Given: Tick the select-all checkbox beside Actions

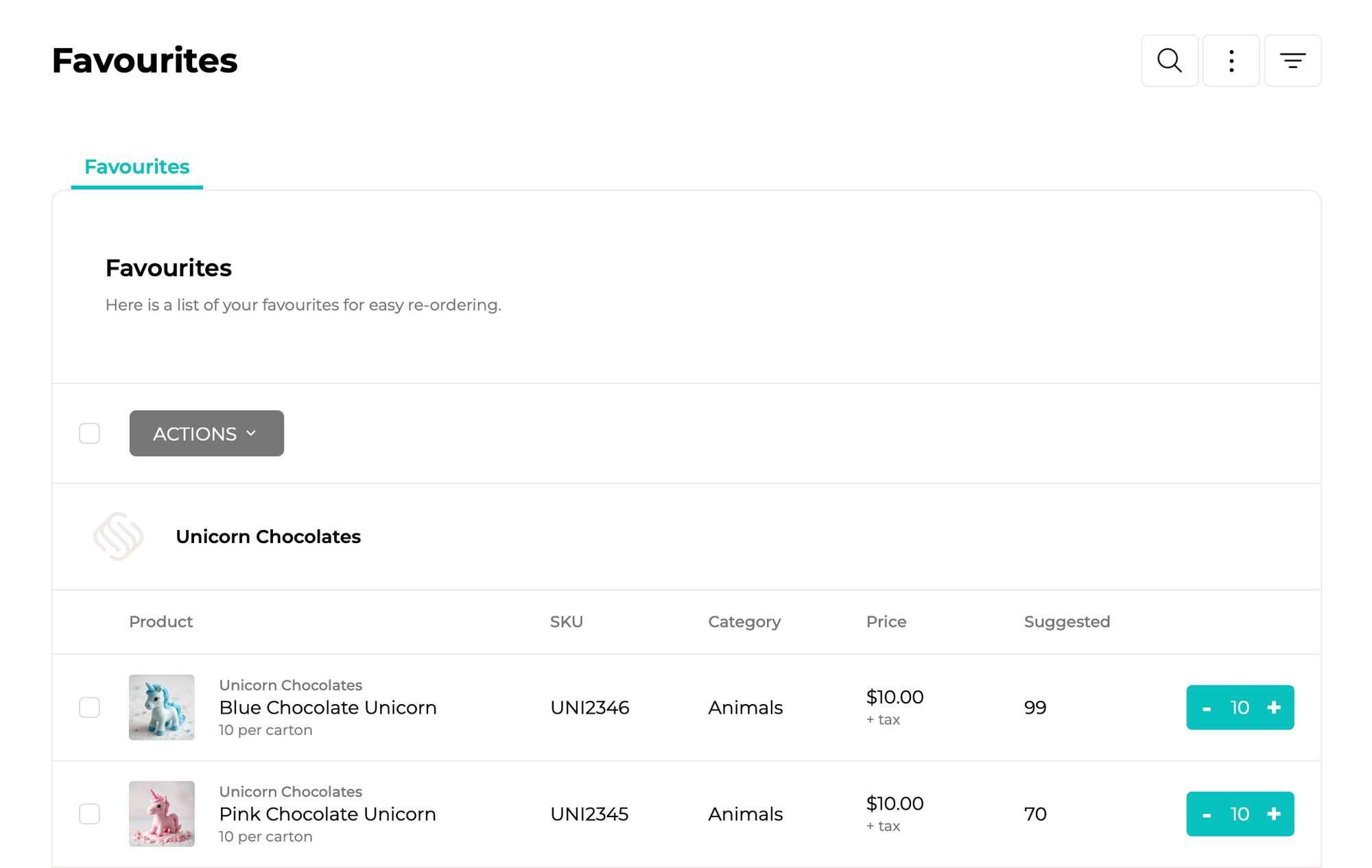Looking at the screenshot, I should [x=89, y=433].
